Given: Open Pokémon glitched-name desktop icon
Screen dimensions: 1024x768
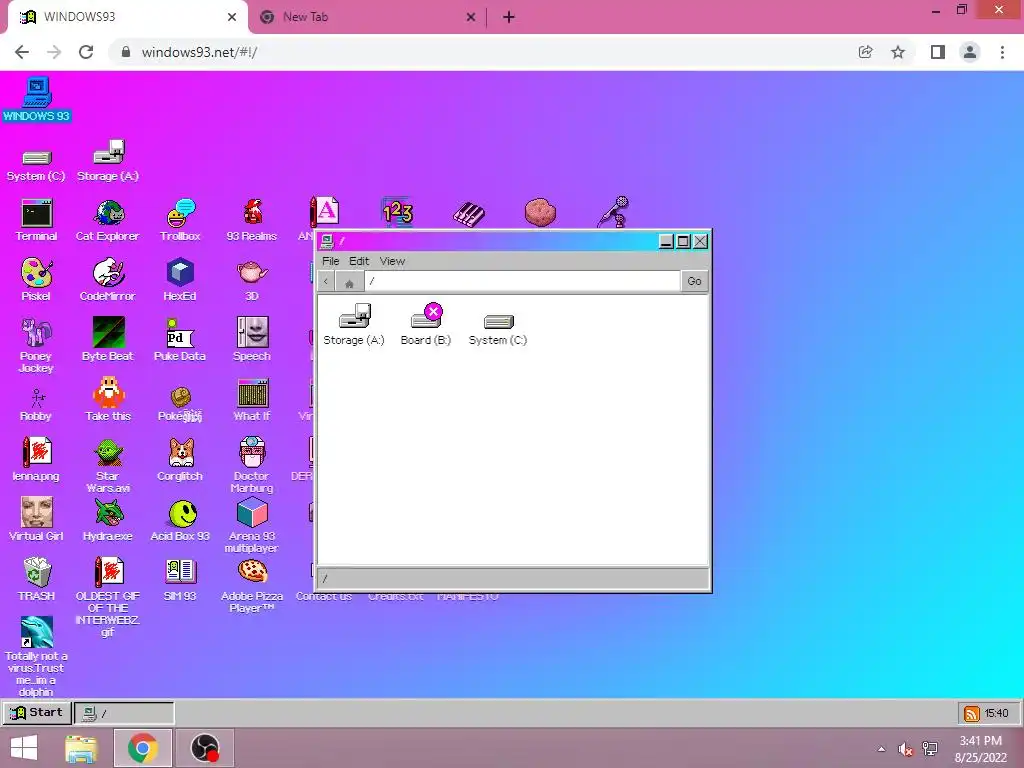Looking at the screenshot, I should click(x=180, y=405).
